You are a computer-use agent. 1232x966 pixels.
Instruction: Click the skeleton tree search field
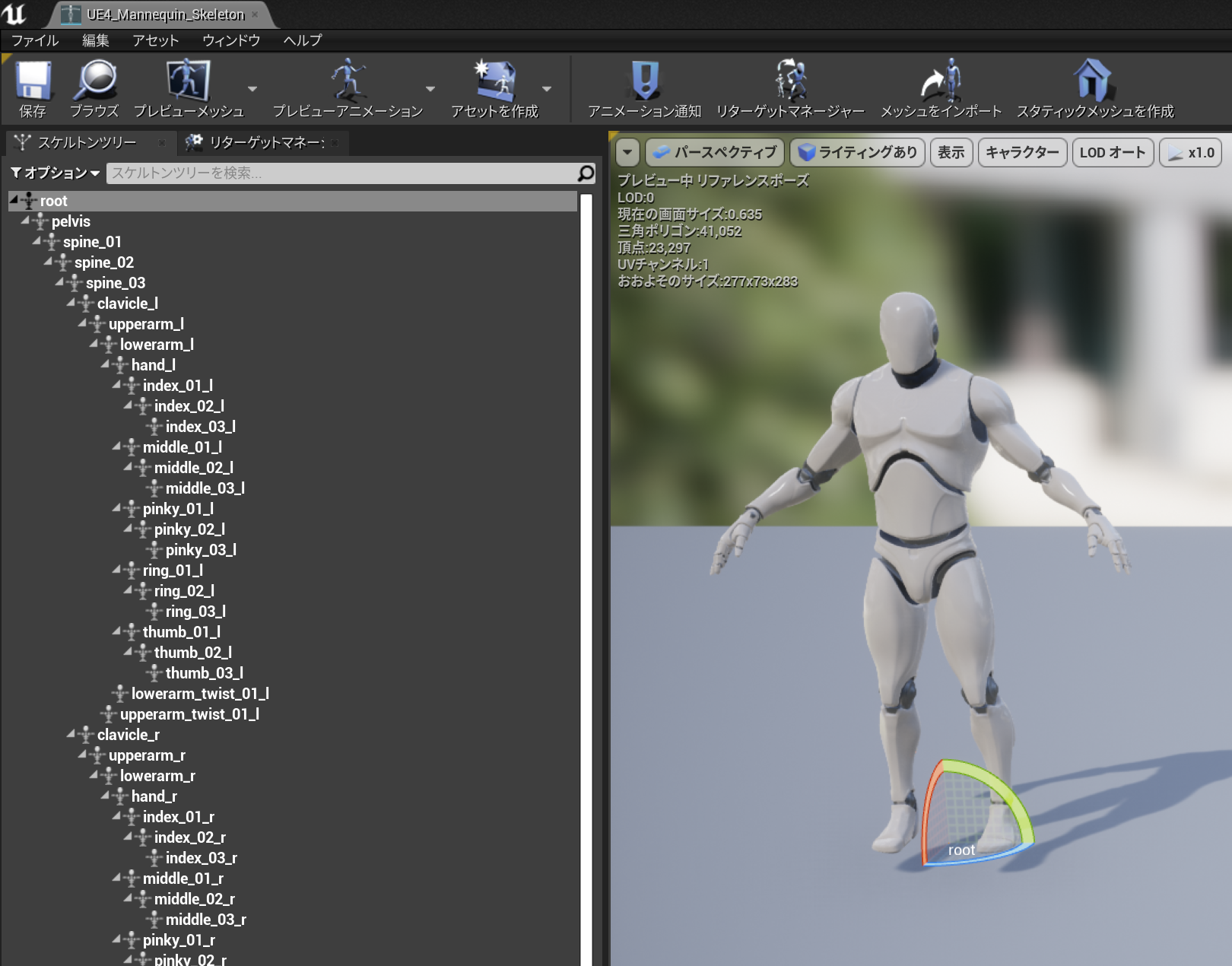(342, 173)
